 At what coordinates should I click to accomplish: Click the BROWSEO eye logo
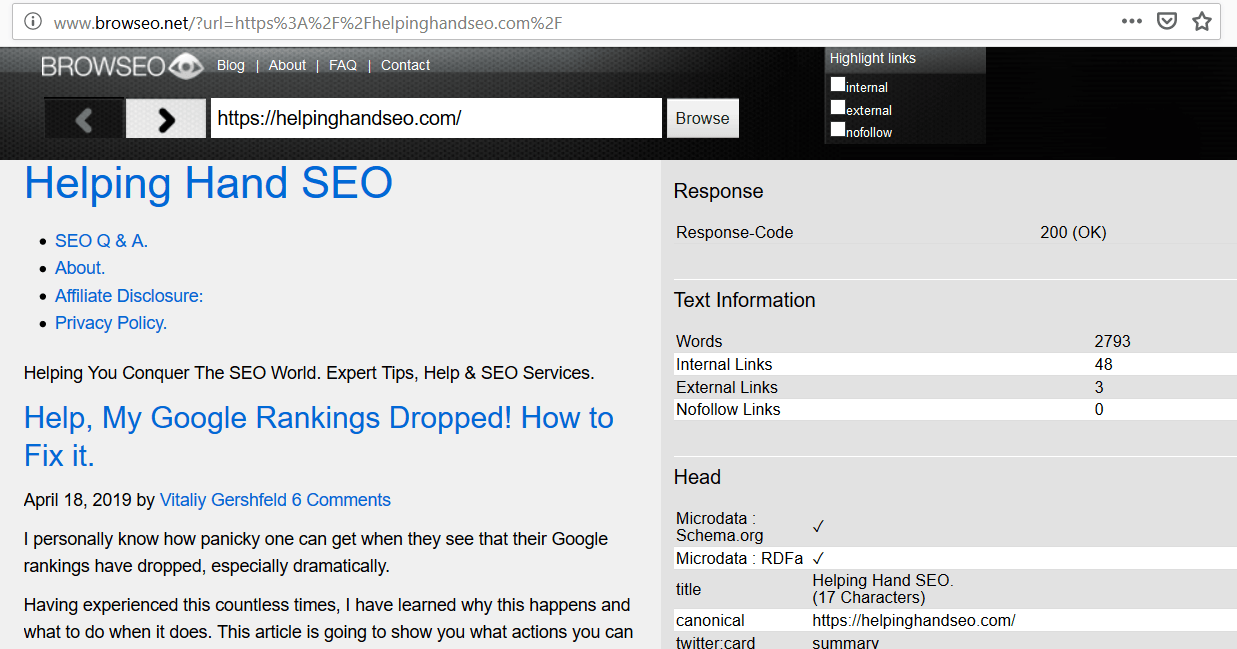pyautogui.click(x=122, y=66)
